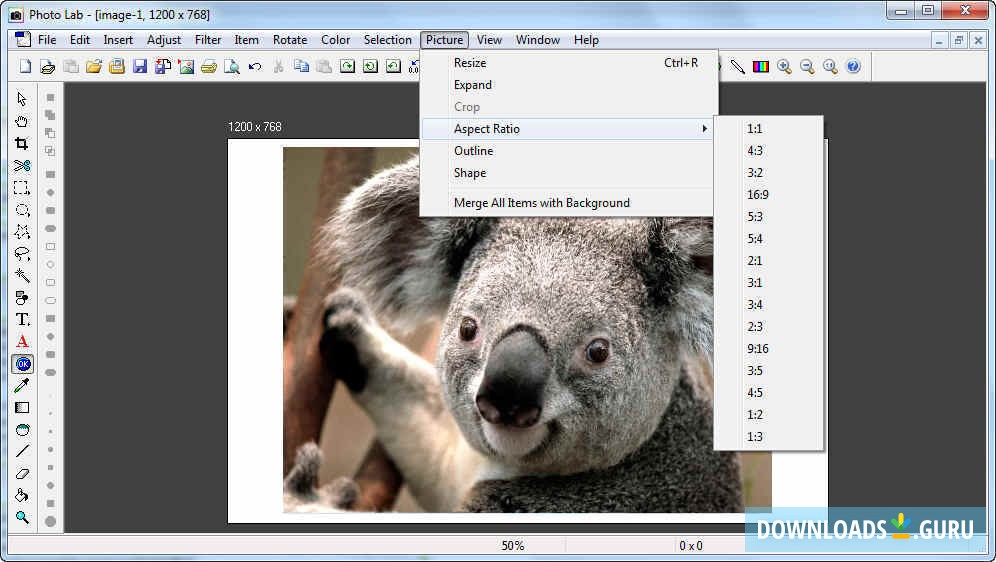The image size is (996, 562).
Task: Pick the Hand pan tool
Action: (22, 122)
